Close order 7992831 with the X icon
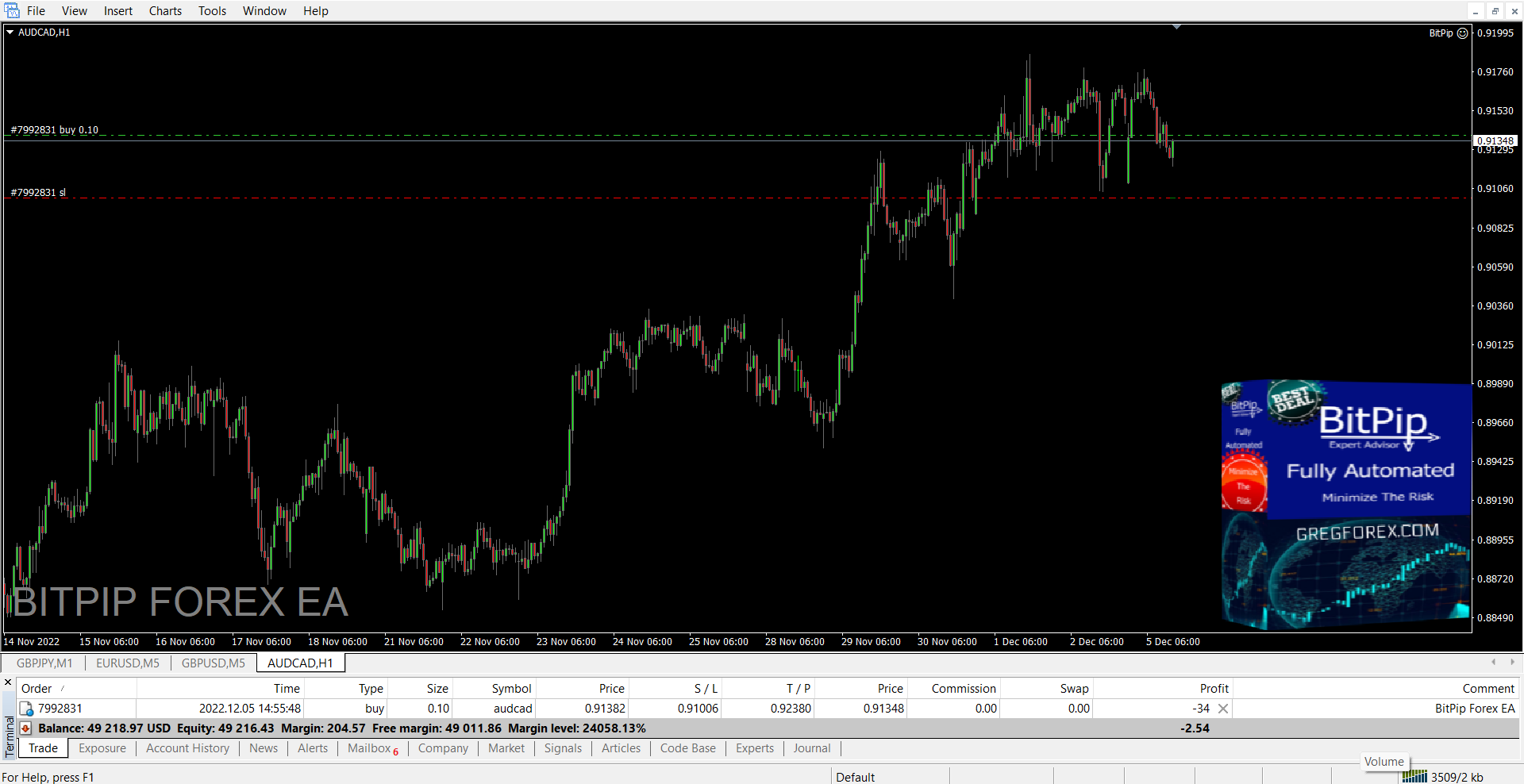Viewport: 1524px width, 784px height. (1223, 709)
